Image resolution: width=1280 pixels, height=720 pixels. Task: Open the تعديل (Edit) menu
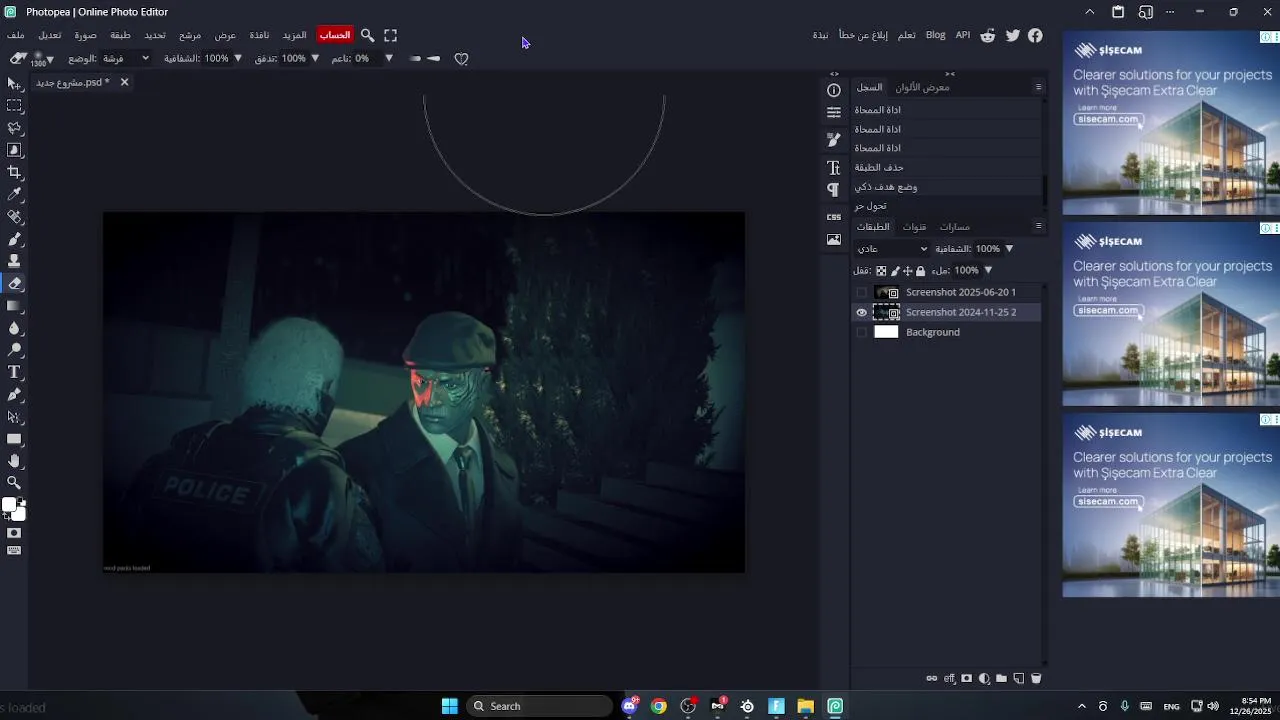click(x=50, y=35)
